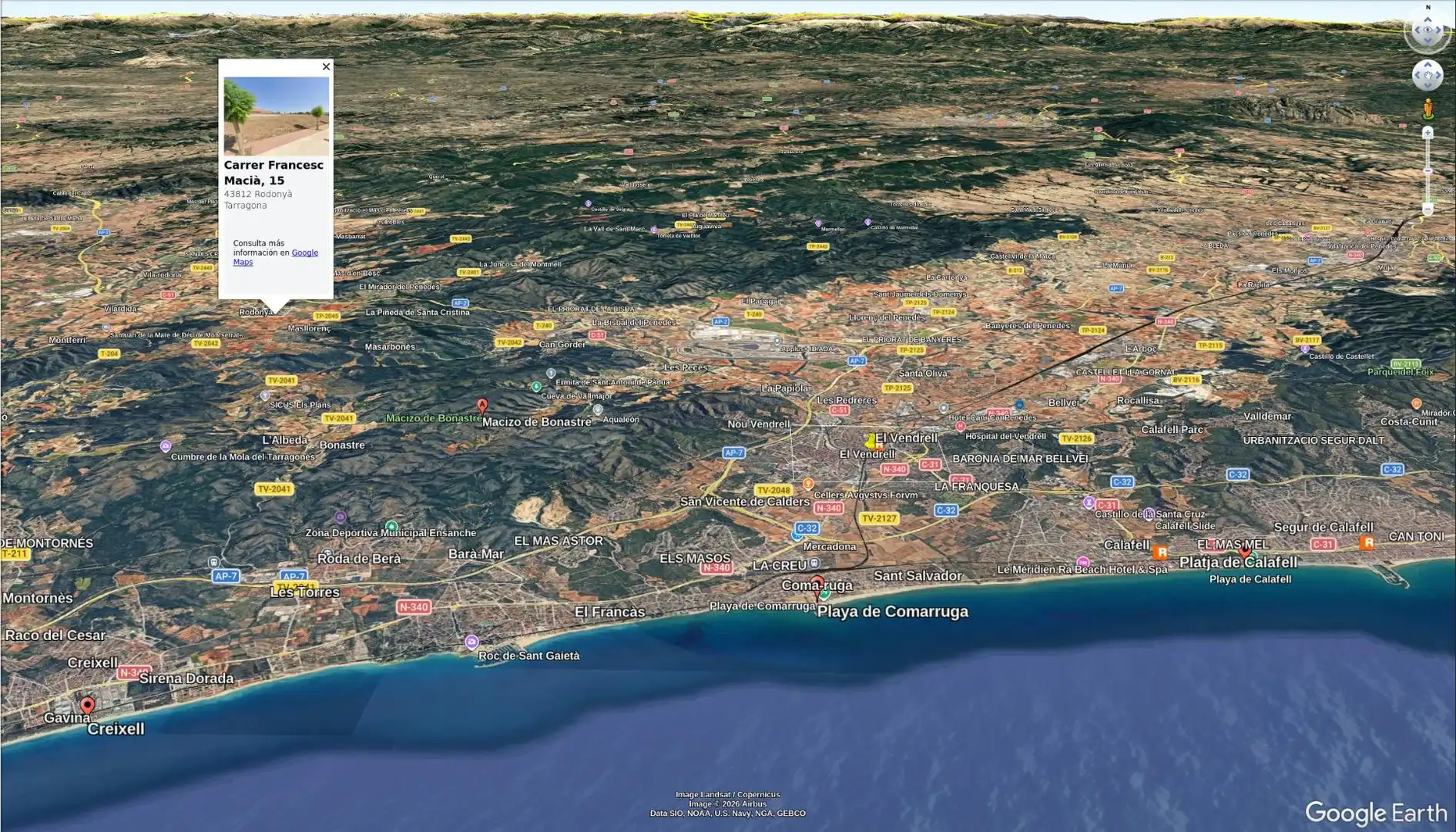Click move-right arrow on the hand joystick
The width and height of the screenshot is (1456, 832).
[1438, 75]
